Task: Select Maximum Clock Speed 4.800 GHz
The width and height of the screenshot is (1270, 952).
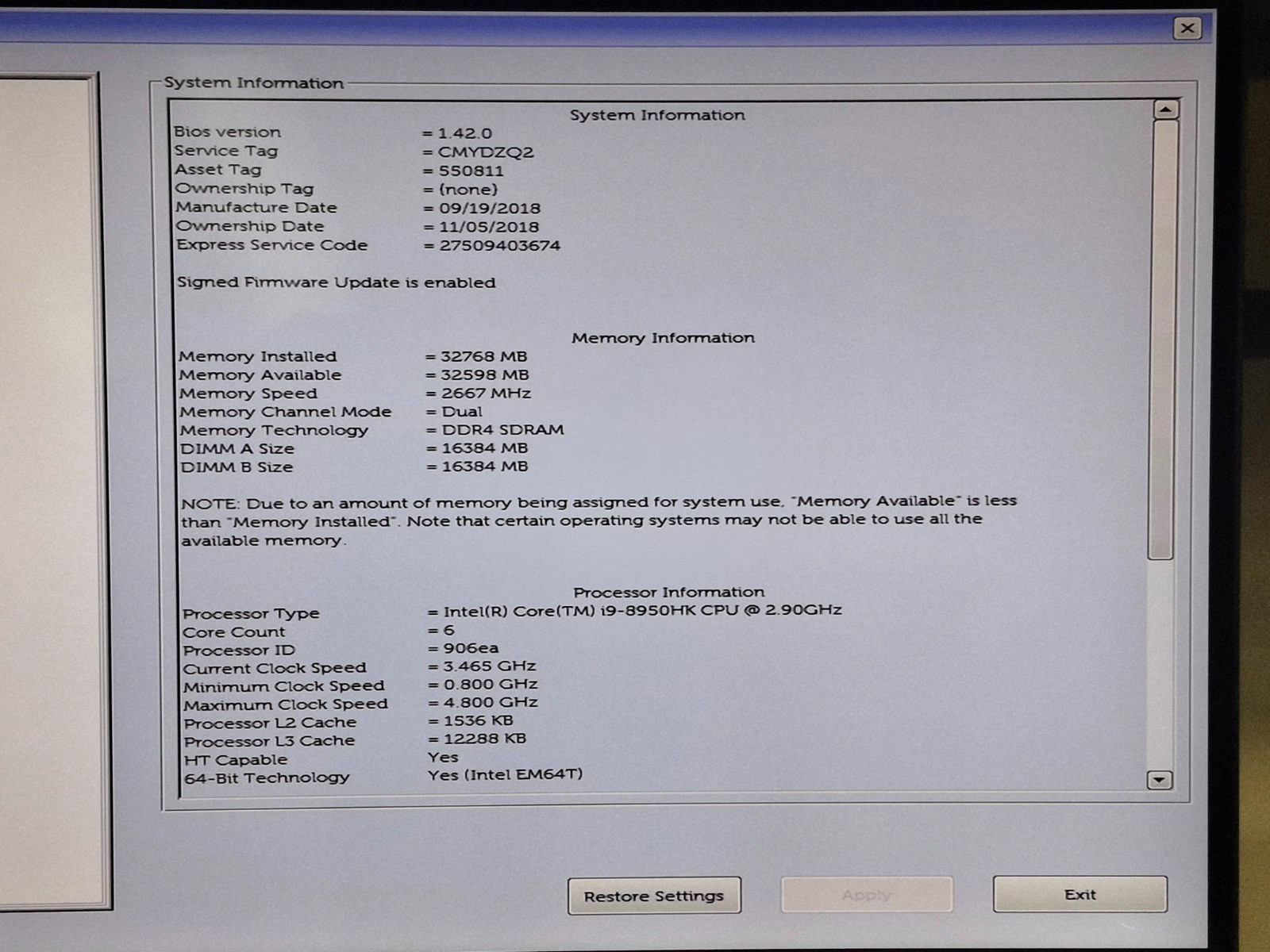Action: tap(491, 703)
